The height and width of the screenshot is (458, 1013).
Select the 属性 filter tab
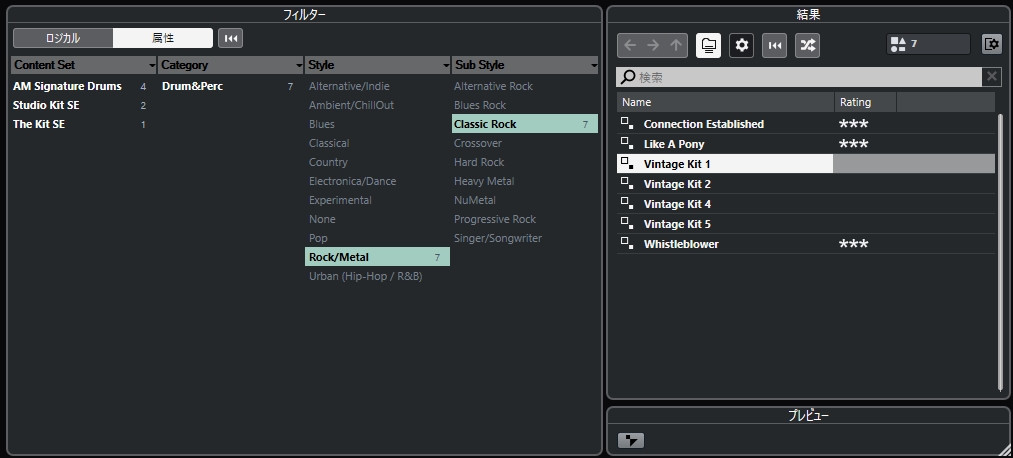[x=163, y=38]
